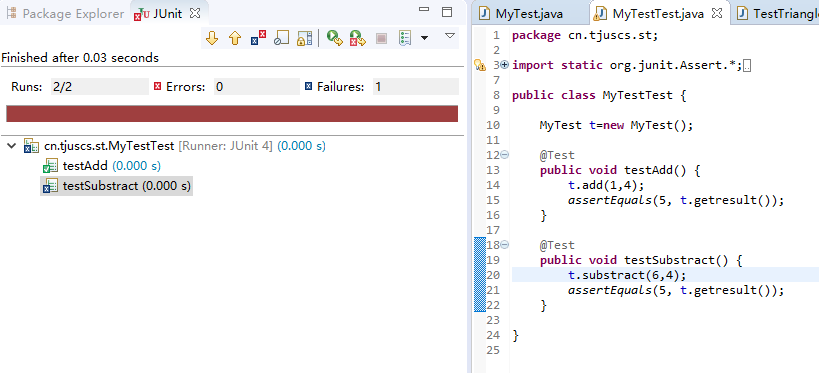Screen dimensions: 819x373
Task: Minimize the JUnit view panel
Action: point(424,10)
